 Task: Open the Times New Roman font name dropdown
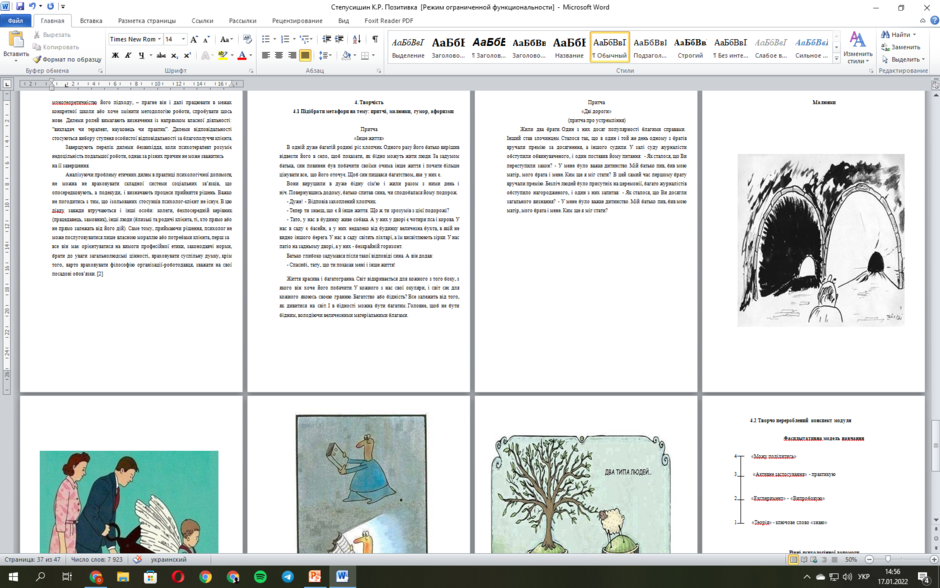(x=159, y=40)
